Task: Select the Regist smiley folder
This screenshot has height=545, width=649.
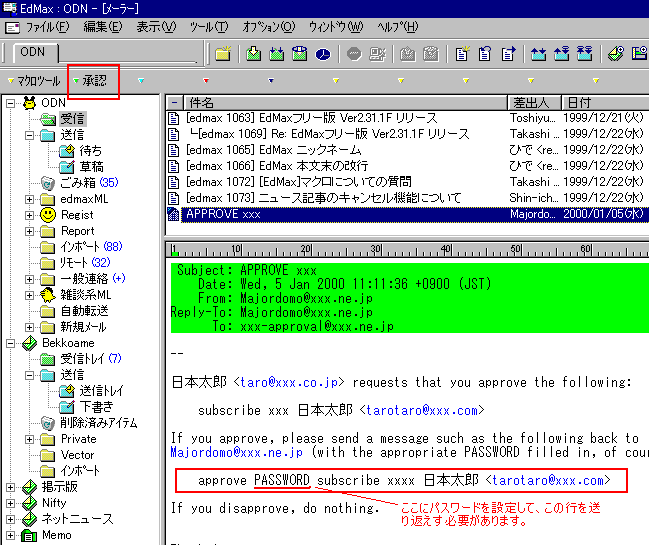Action: (77, 215)
